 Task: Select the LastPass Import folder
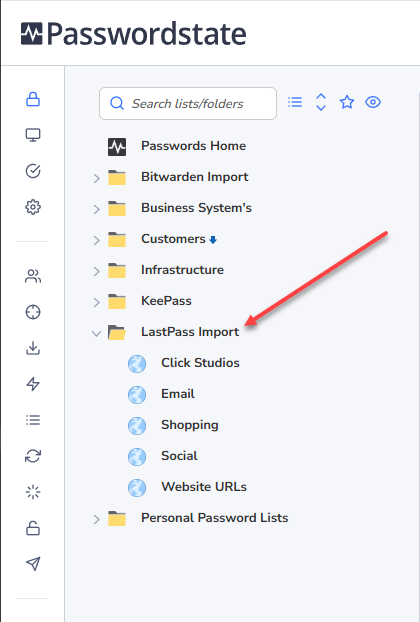(190, 332)
